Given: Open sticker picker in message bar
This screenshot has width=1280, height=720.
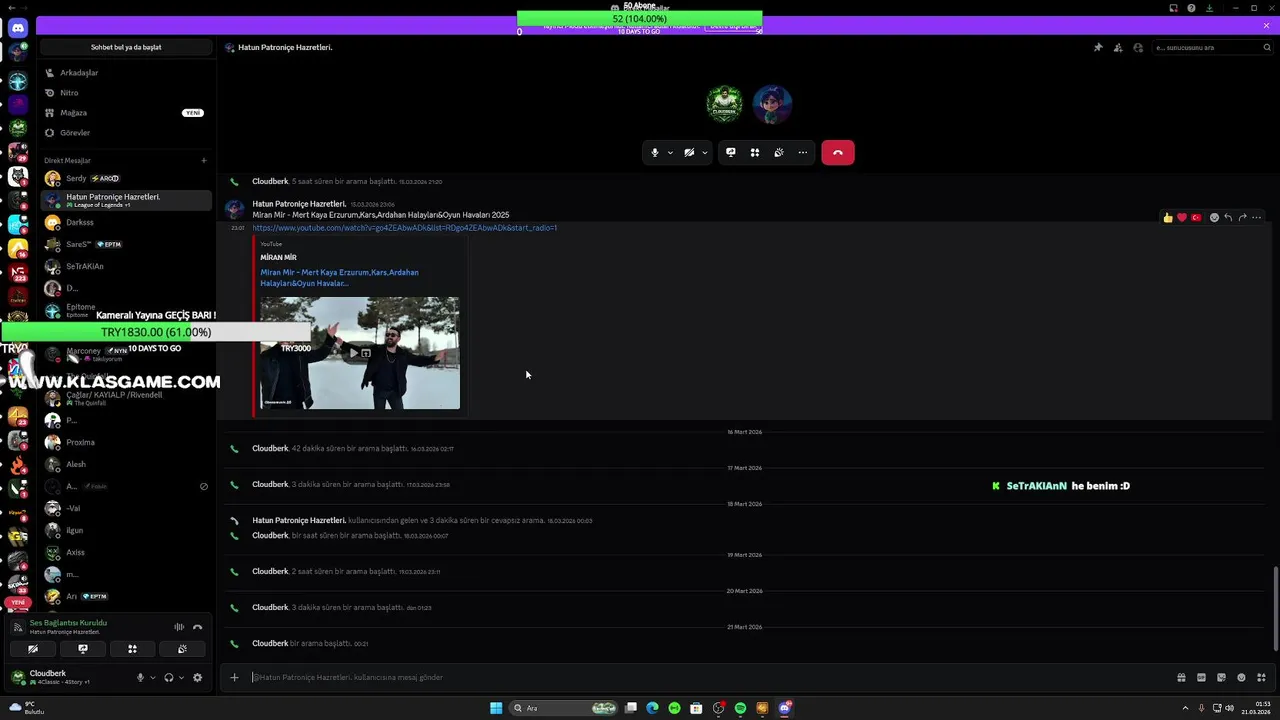Looking at the screenshot, I should coord(1221,677).
